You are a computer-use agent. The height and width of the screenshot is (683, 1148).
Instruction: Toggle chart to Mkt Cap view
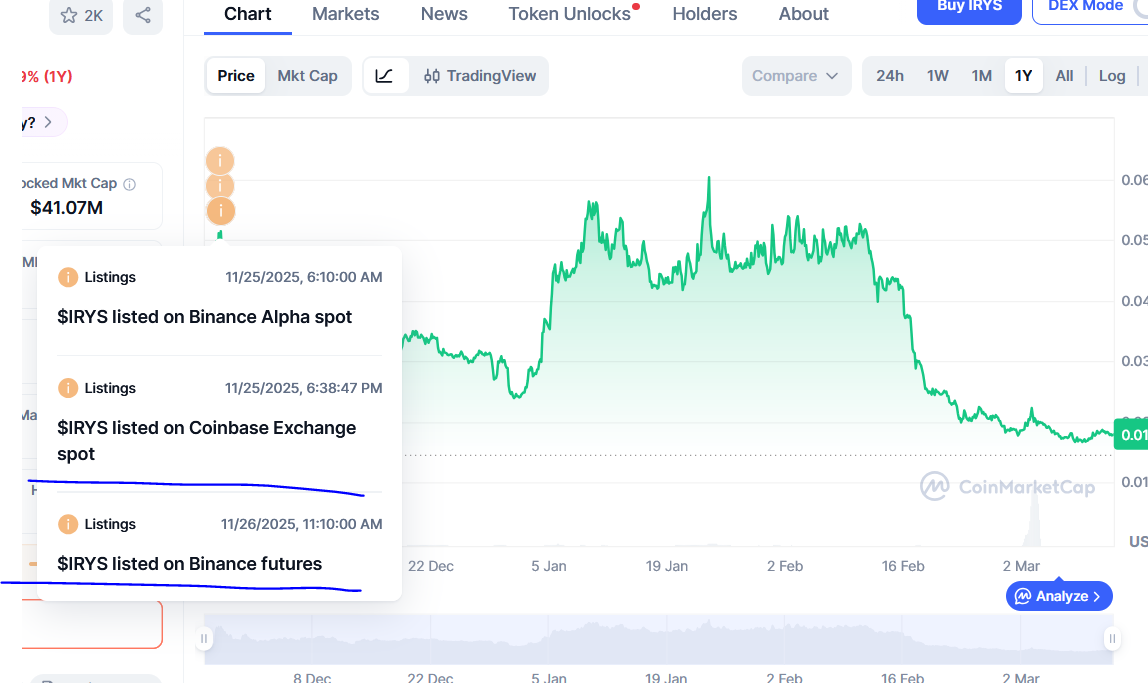307,76
